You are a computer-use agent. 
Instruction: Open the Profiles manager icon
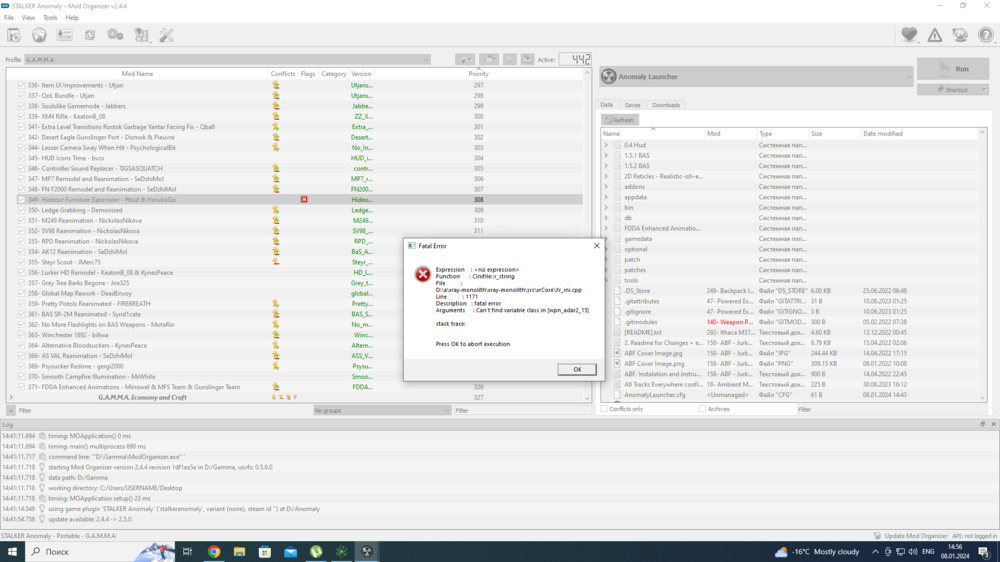click(64, 35)
